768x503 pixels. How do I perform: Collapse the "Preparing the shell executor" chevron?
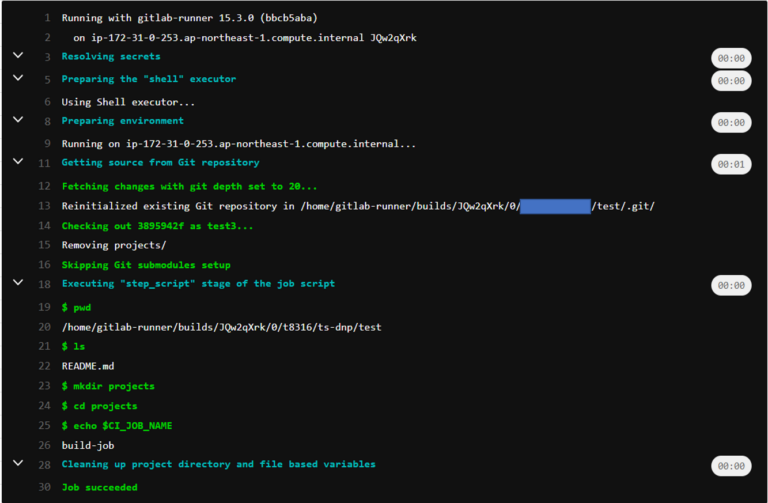pyautogui.click(x=17, y=77)
